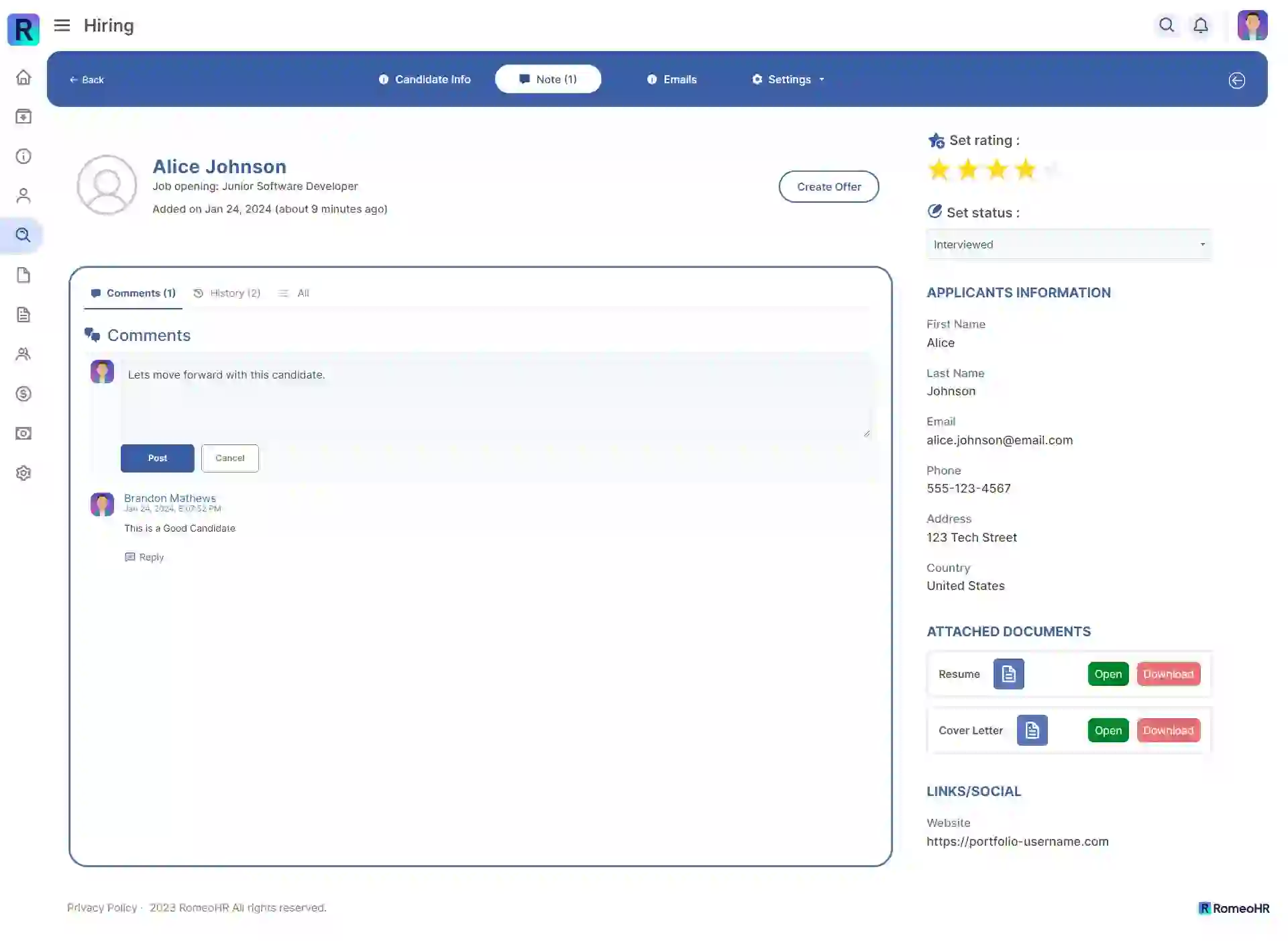
Task: Switch to History (2) tab
Action: (x=227, y=293)
